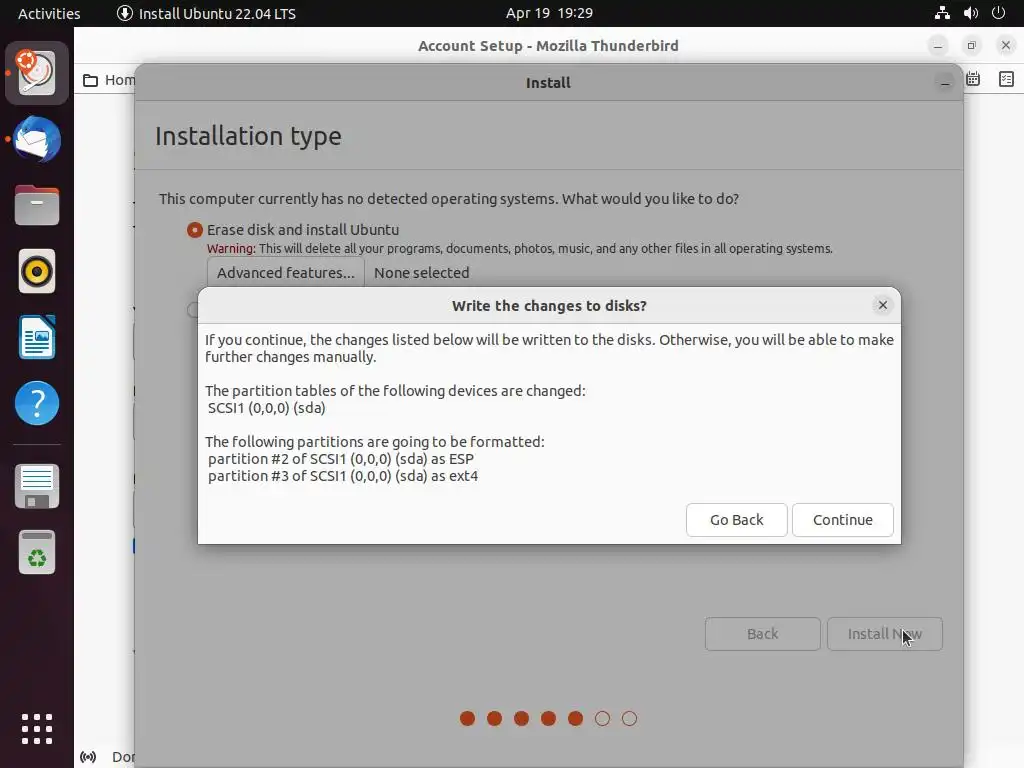Close the Thunderbird window
This screenshot has width=1024, height=768.
pyautogui.click(x=1006, y=46)
